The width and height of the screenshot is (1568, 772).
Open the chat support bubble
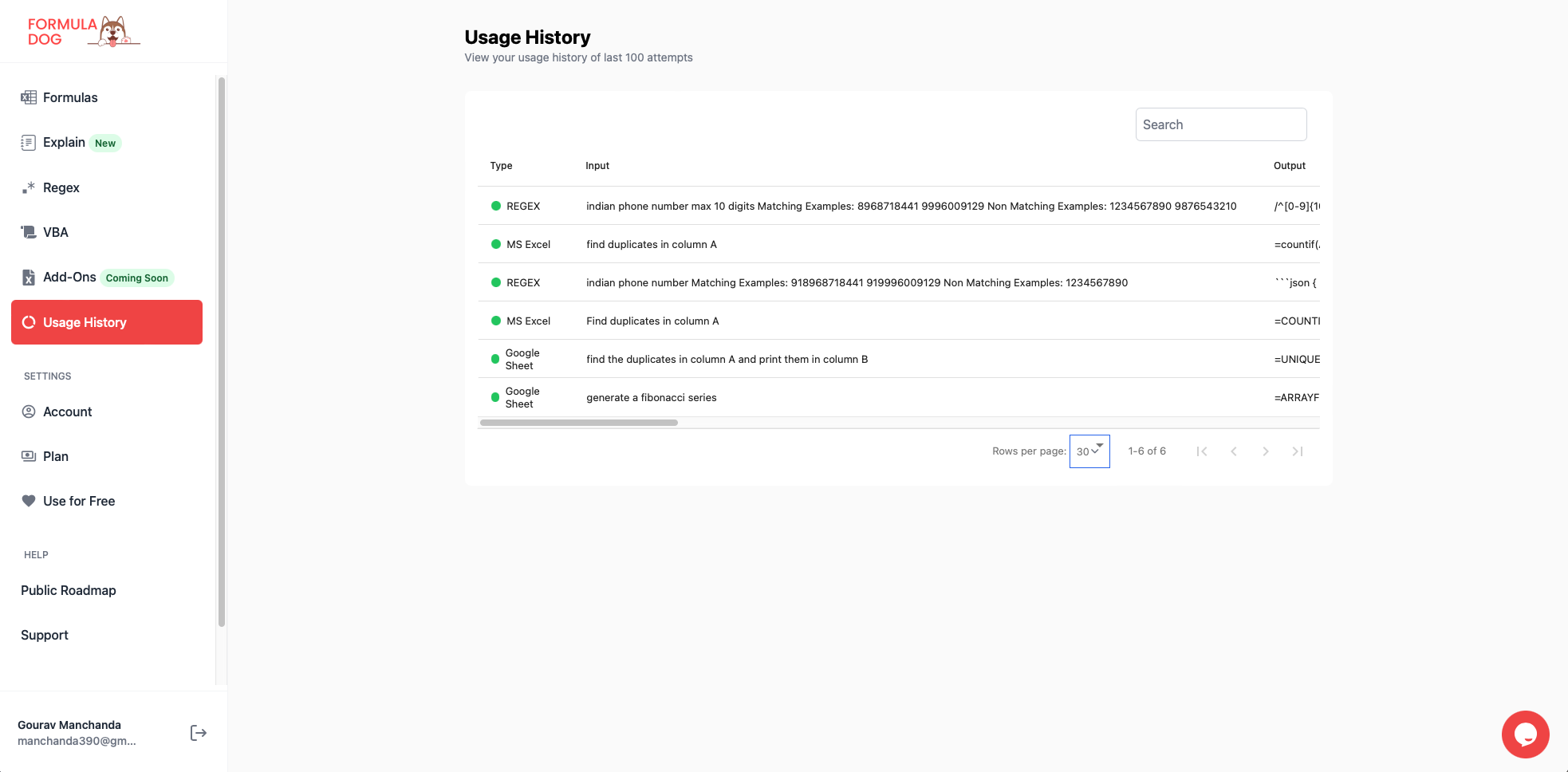(1525, 735)
